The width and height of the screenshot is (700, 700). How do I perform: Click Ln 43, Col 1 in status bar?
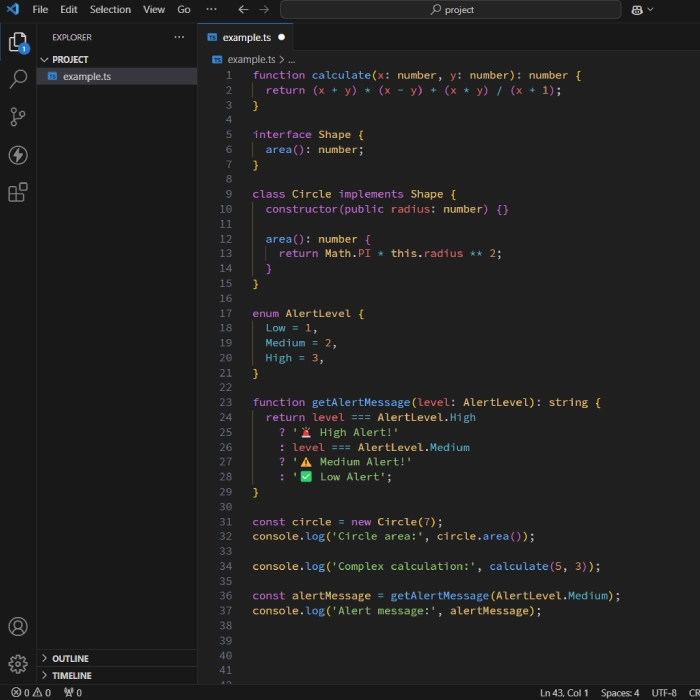coord(564,693)
